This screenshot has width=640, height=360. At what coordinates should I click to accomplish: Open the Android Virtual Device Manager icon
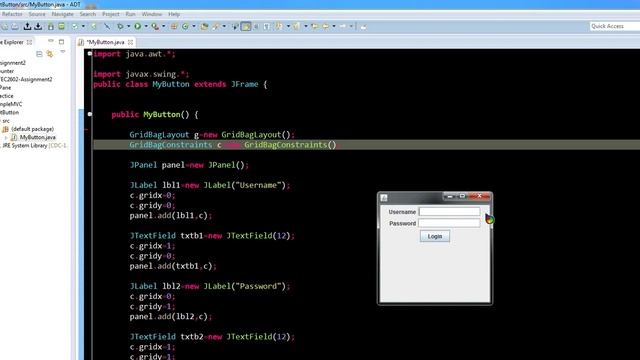(61, 27)
